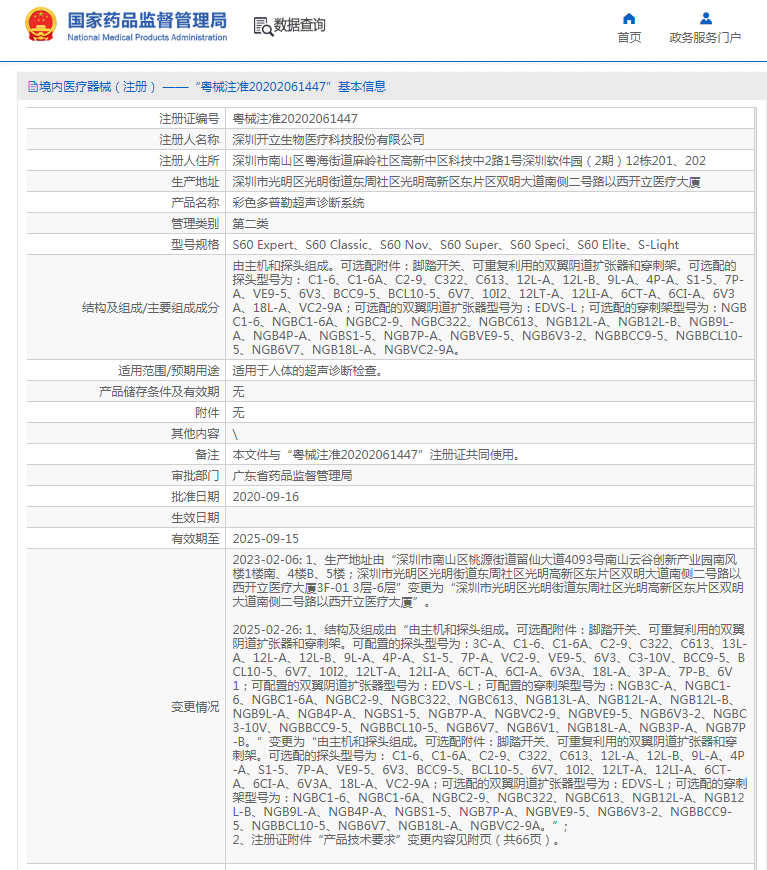Viewport: 767px width, 870px height.
Task: Select the 第二类 category value
Action: click(x=250, y=224)
